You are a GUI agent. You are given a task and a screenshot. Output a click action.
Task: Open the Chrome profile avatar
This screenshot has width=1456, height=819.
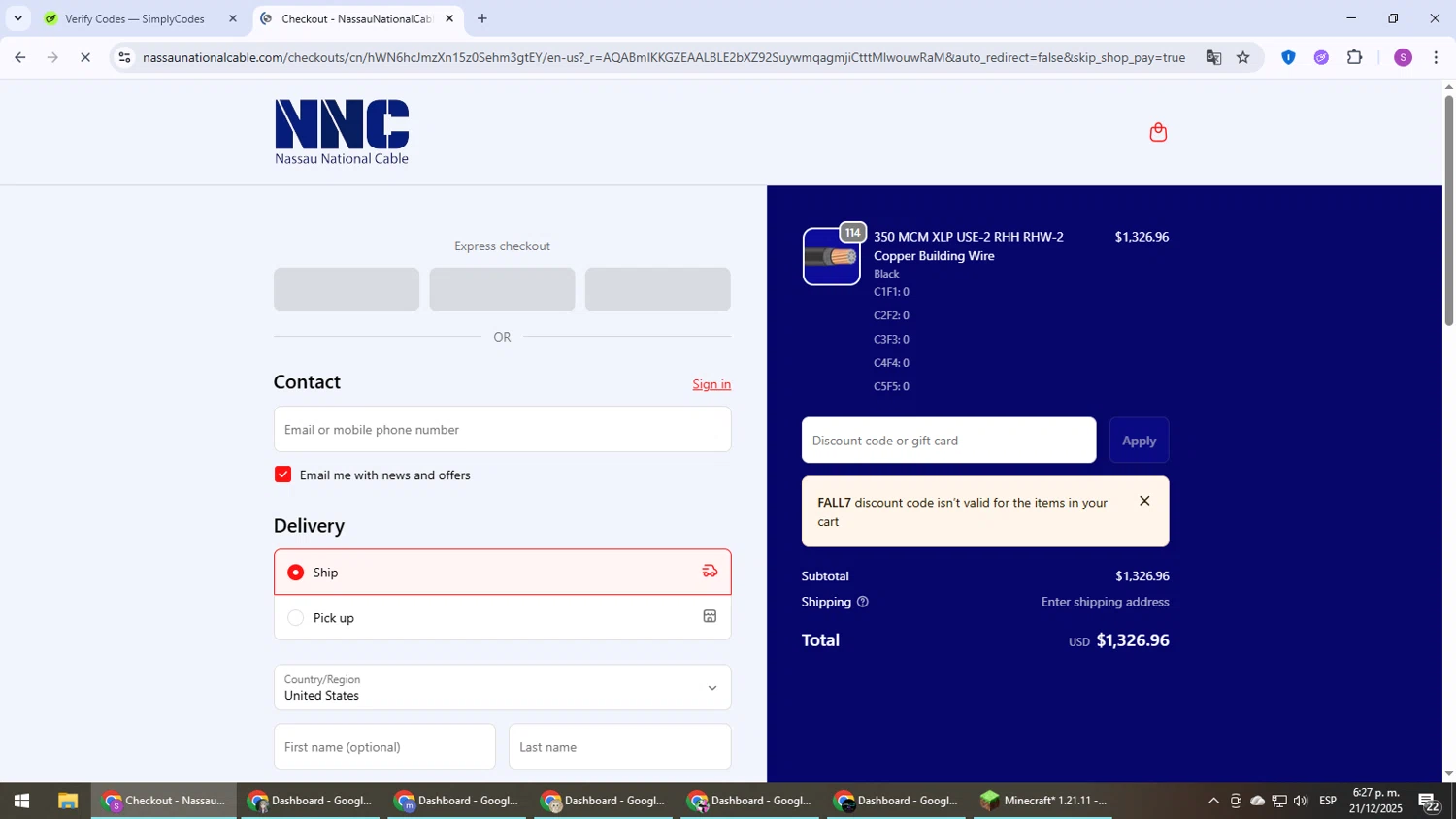click(x=1403, y=57)
